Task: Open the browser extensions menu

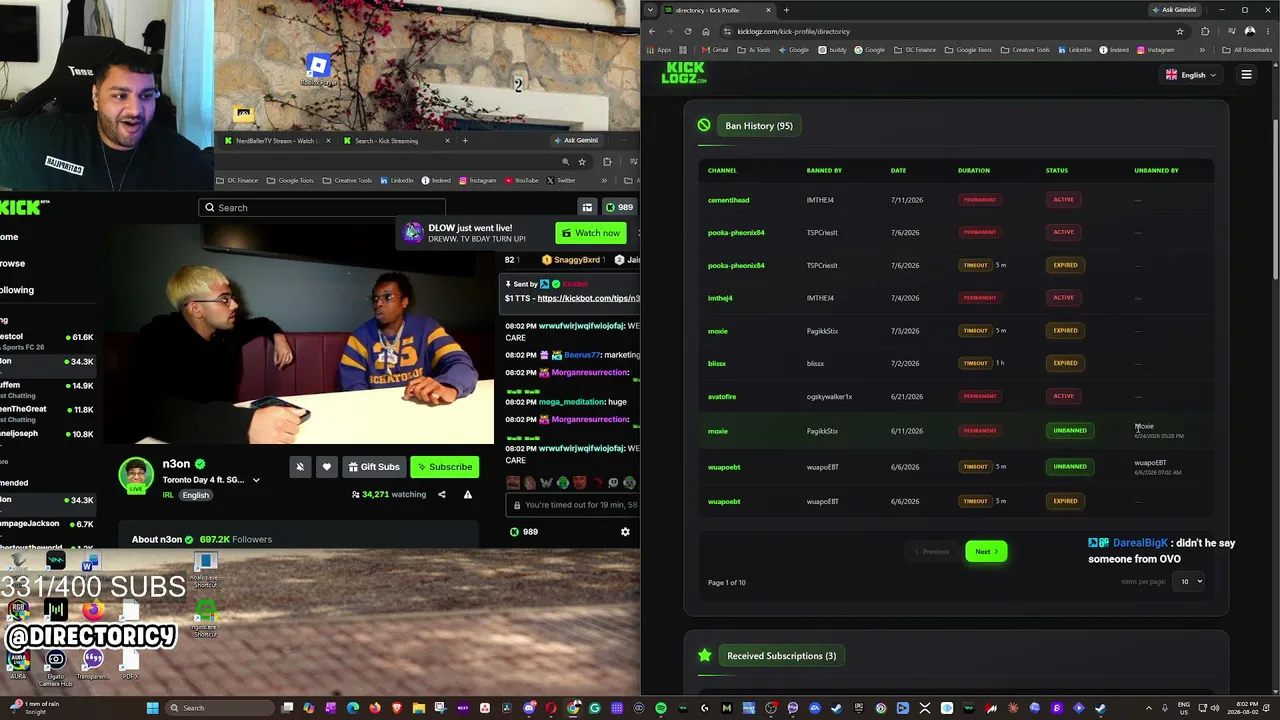Action: 1205,31
